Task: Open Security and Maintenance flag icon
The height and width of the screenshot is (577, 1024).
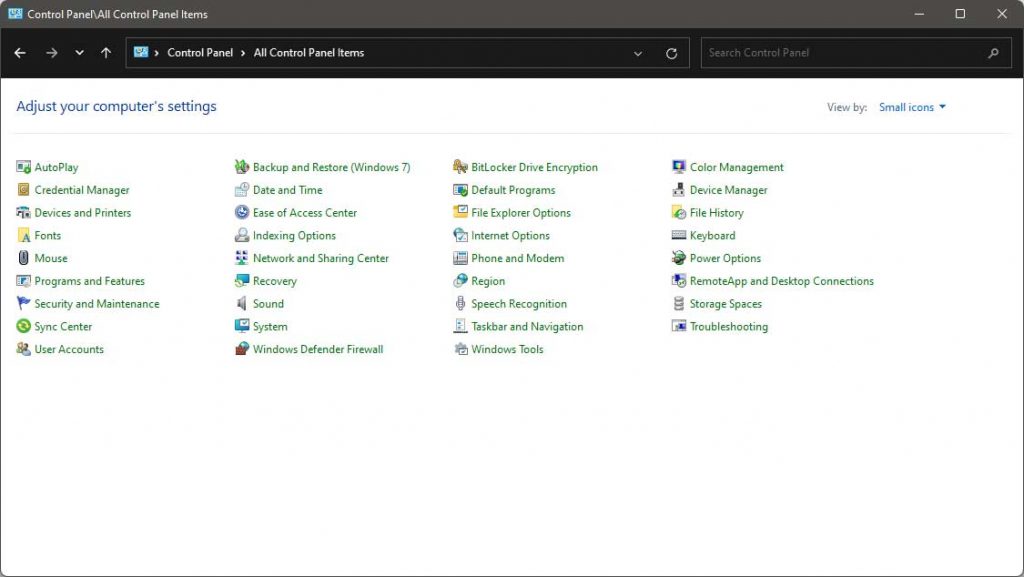Action: tap(24, 304)
